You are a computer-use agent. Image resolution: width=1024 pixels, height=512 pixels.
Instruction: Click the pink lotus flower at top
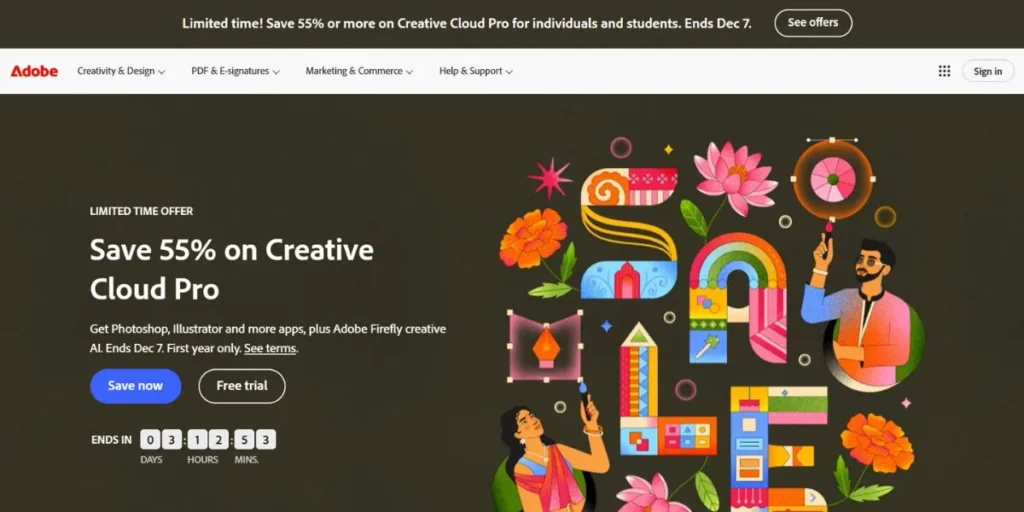(x=736, y=178)
